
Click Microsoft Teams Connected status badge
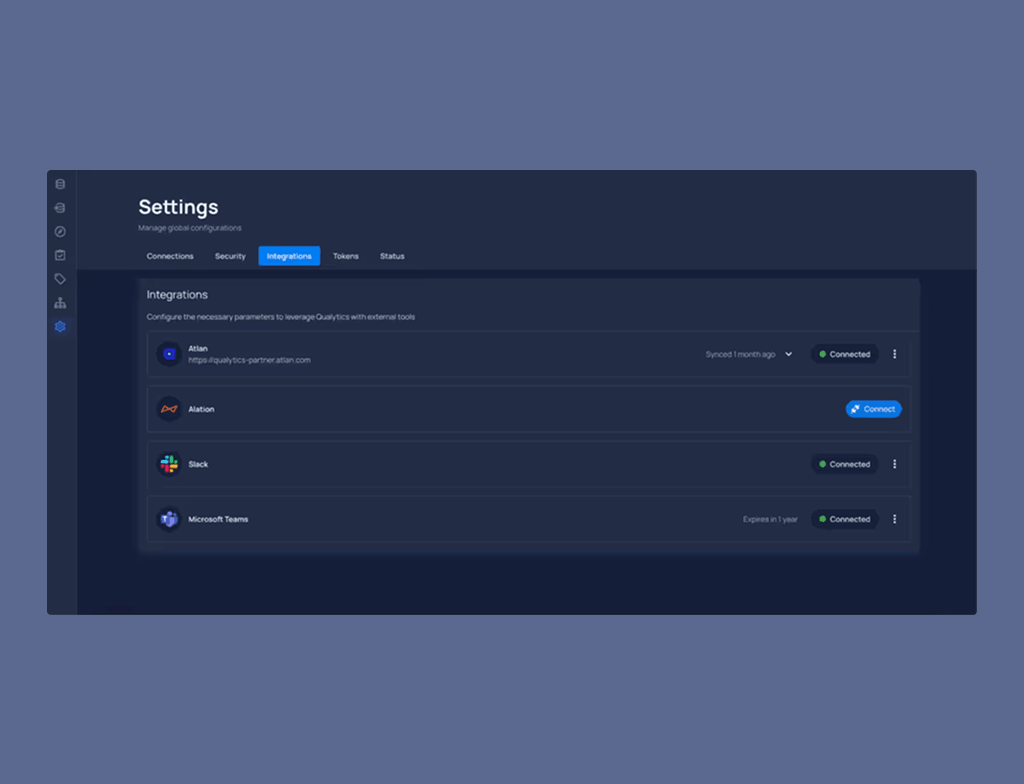tap(845, 519)
